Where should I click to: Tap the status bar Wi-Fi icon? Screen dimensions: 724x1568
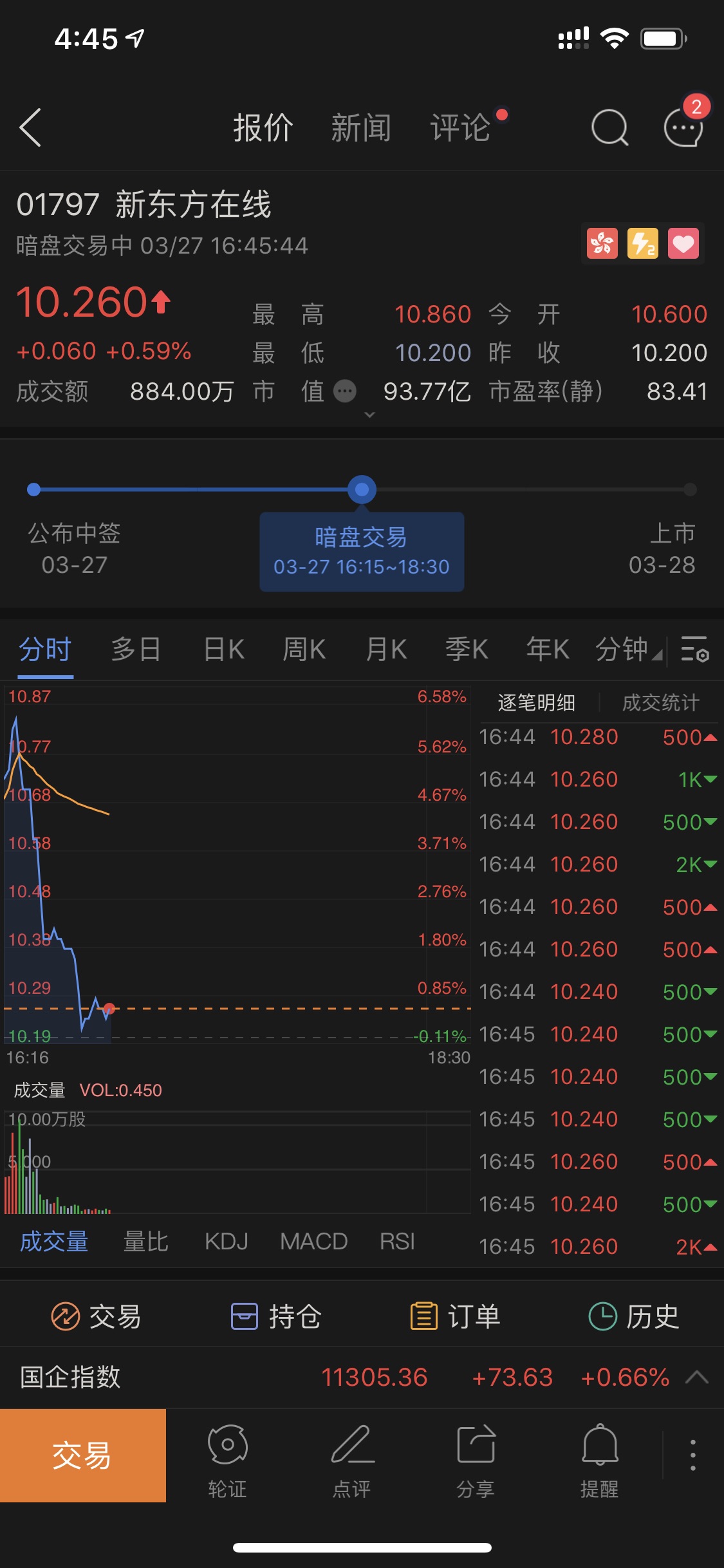(x=615, y=39)
